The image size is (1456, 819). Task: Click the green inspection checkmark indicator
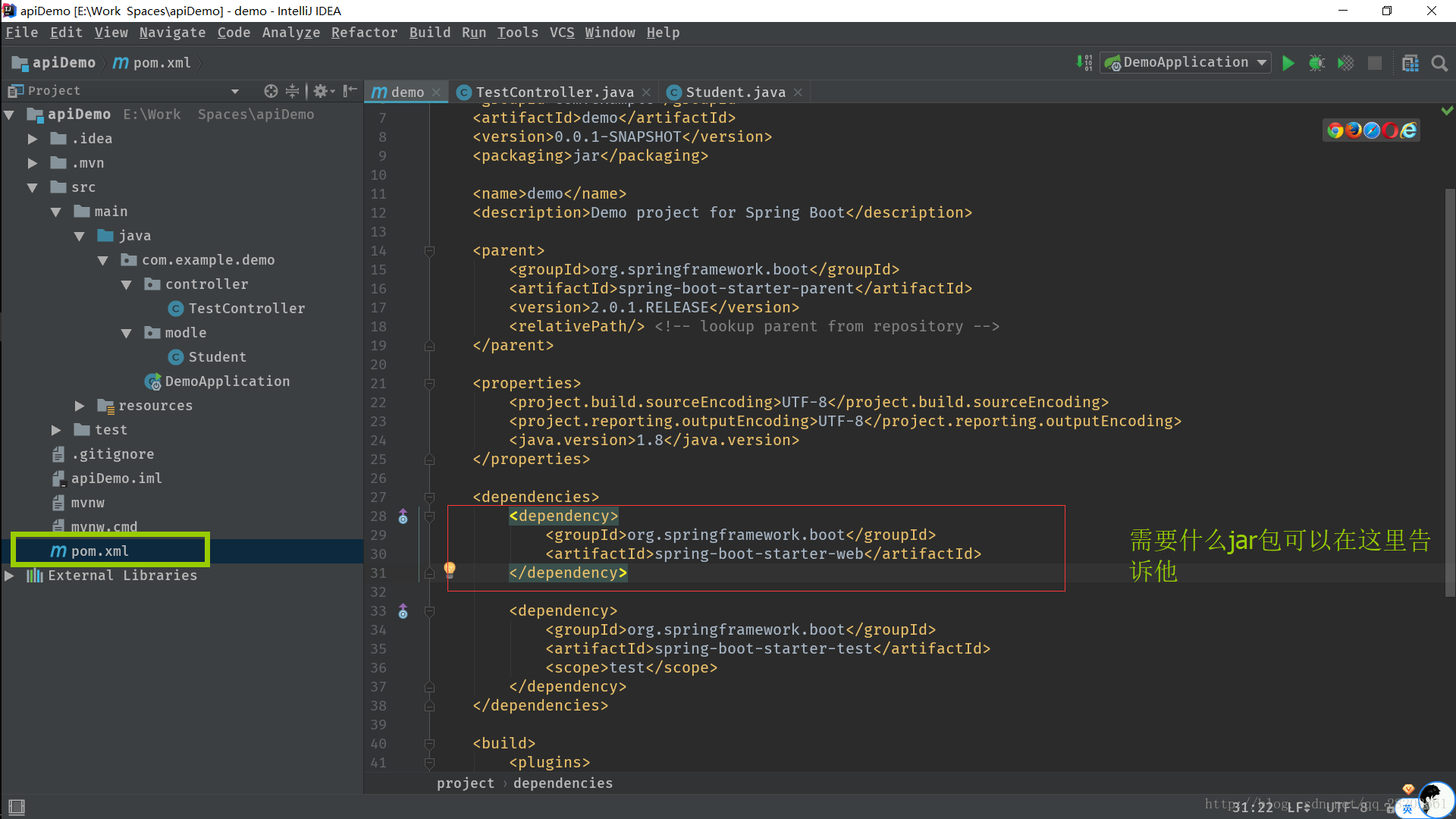coord(1447,111)
